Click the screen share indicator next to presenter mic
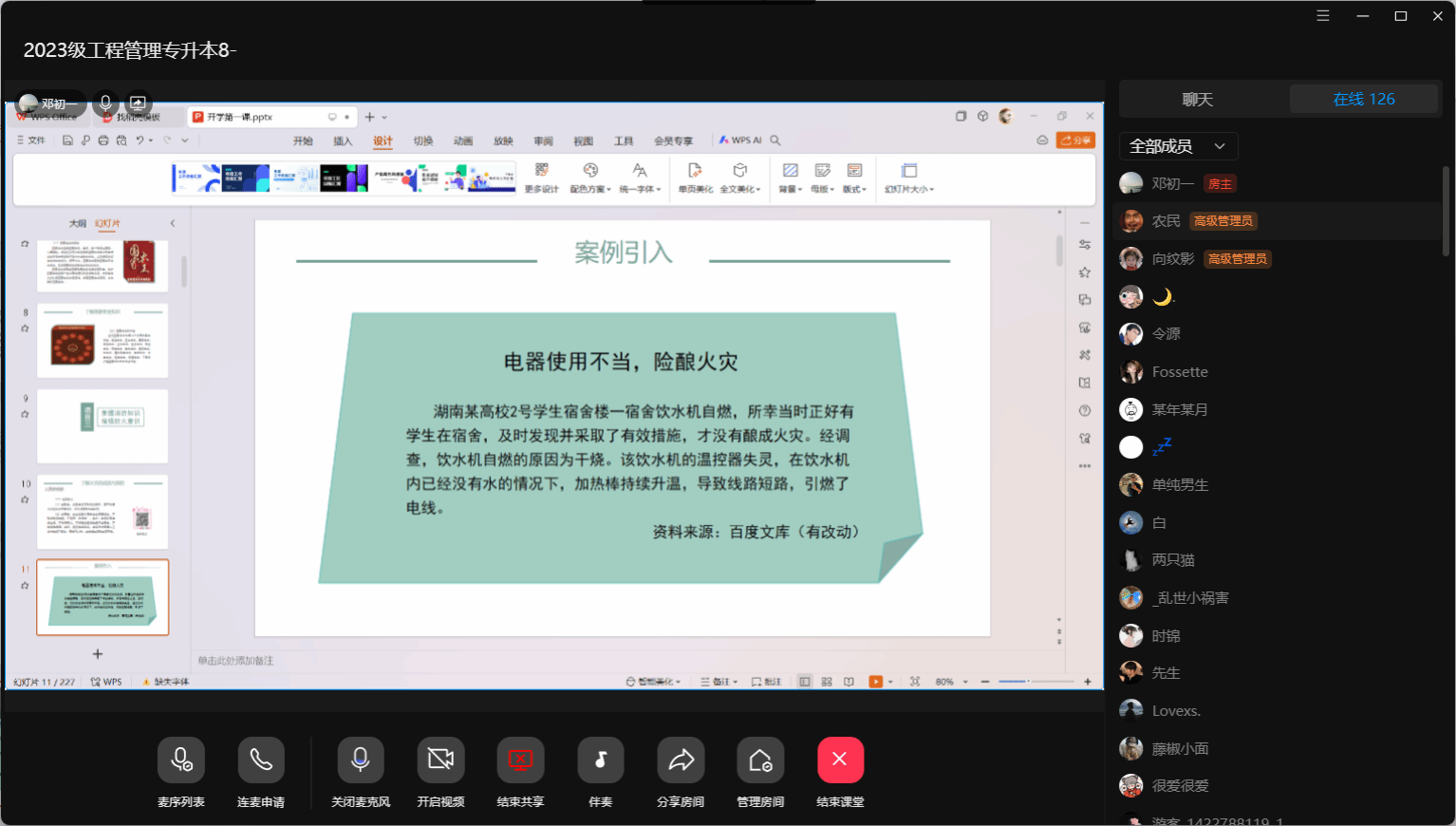Screen dimensions: 1456x826 (x=138, y=103)
